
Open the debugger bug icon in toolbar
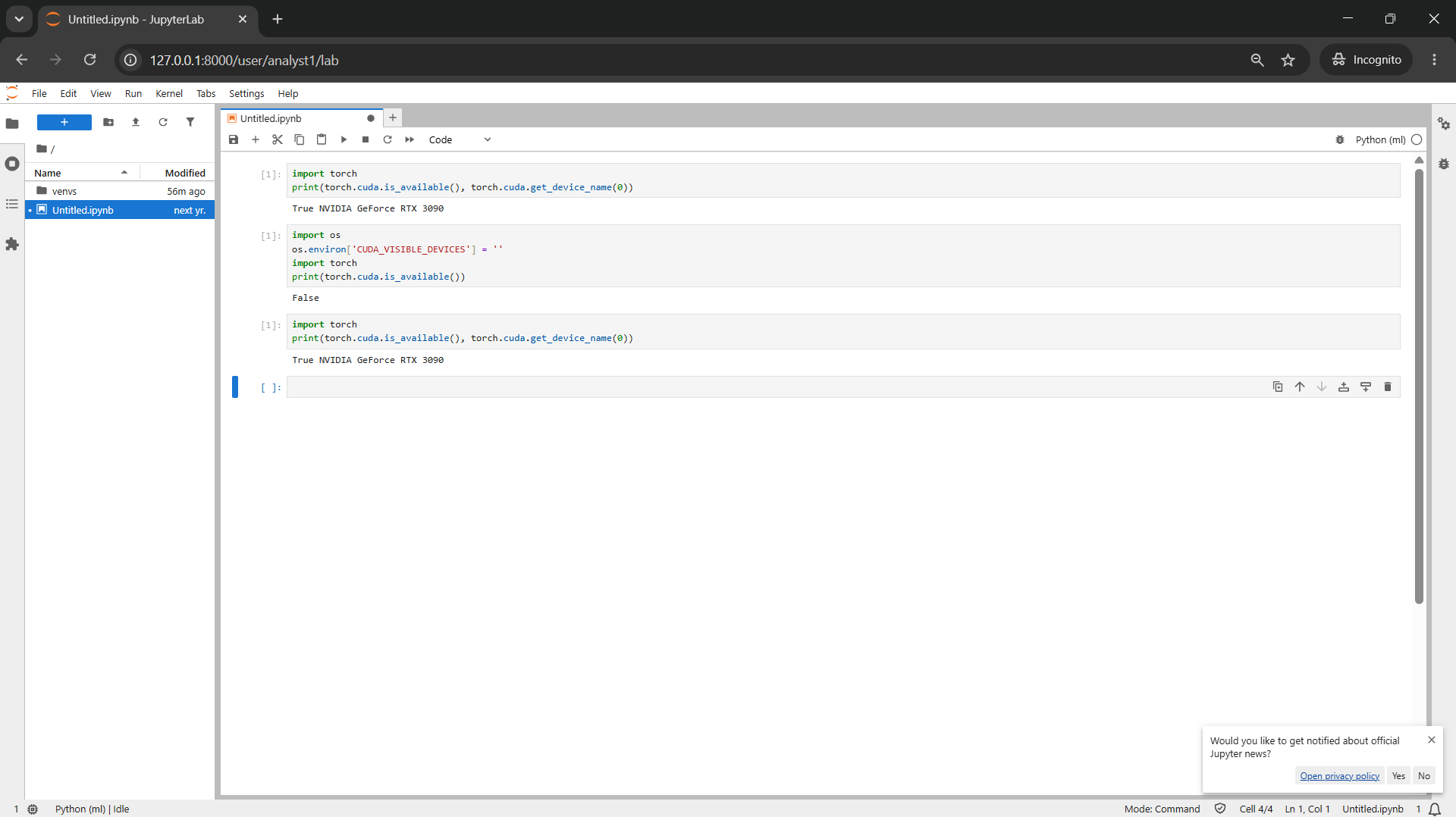(x=1340, y=139)
